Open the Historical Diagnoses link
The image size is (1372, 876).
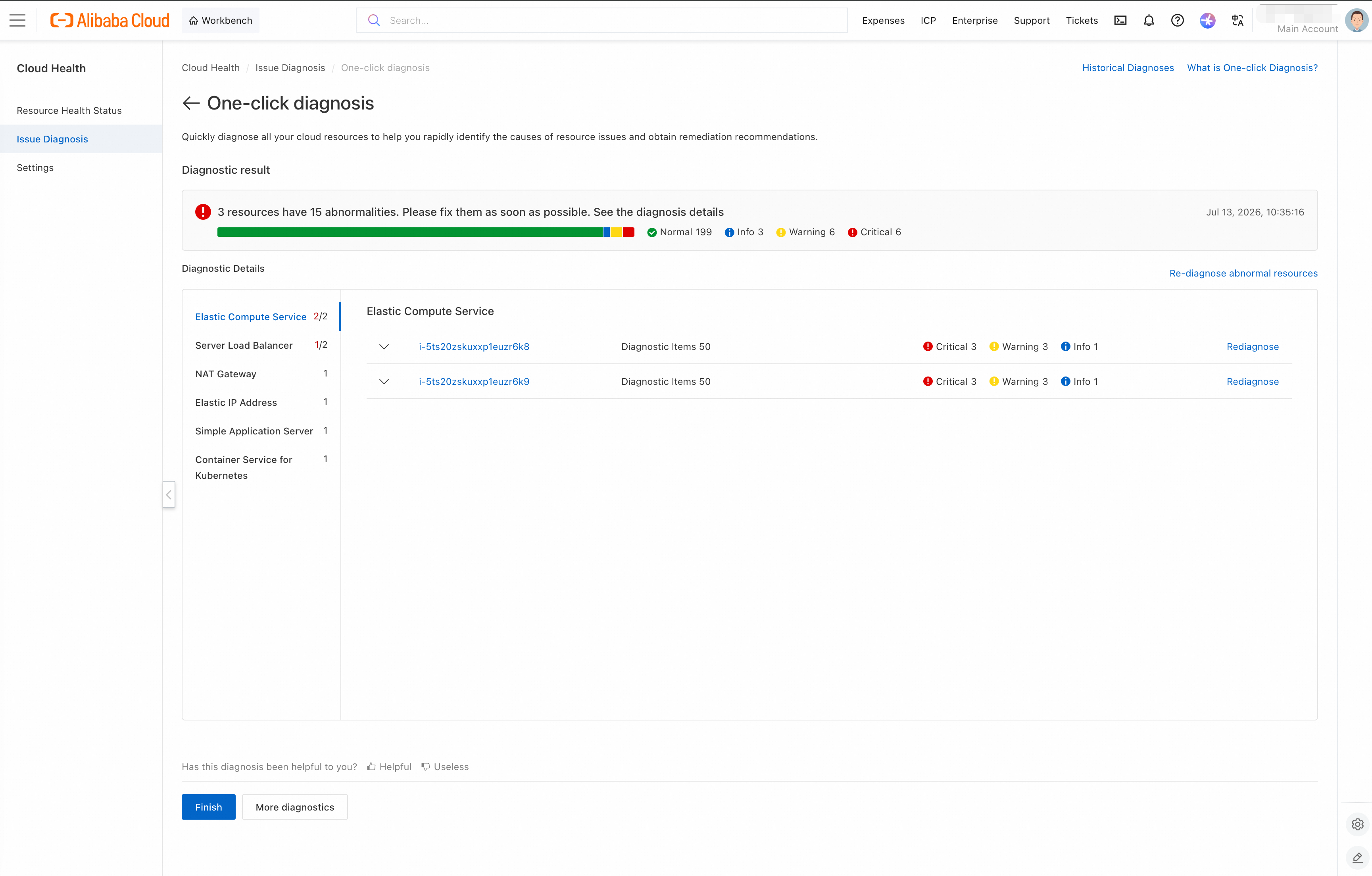coord(1128,68)
